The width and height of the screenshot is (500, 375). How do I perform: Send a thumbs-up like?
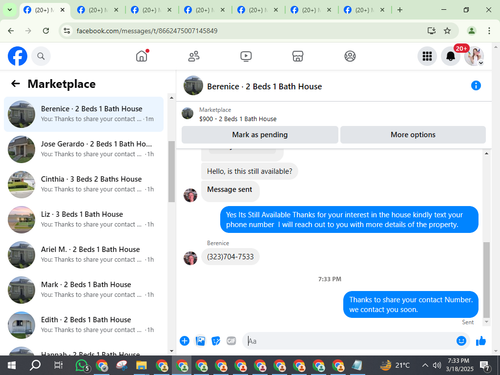coord(481,341)
